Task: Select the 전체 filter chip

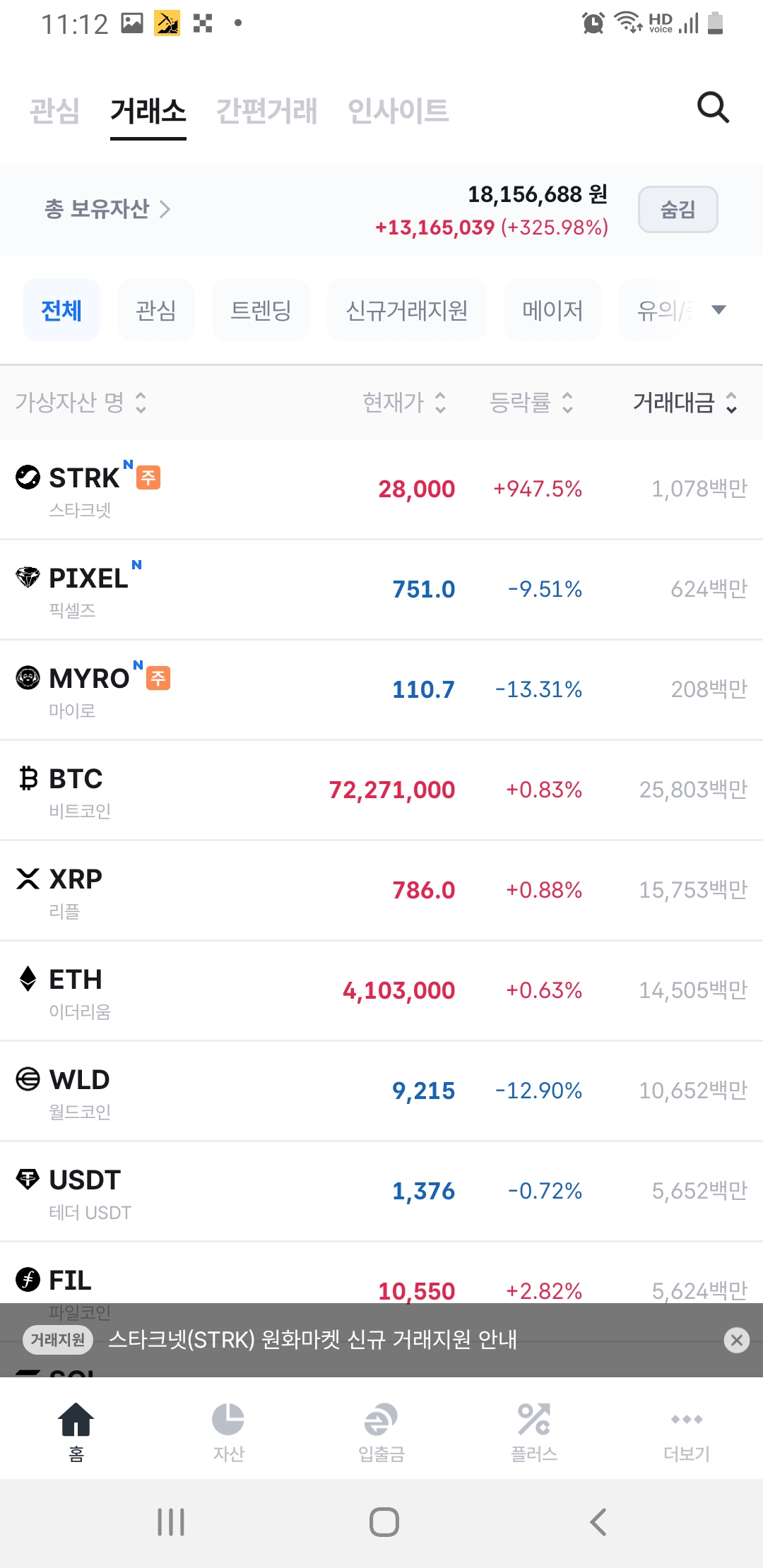Action: click(x=61, y=310)
